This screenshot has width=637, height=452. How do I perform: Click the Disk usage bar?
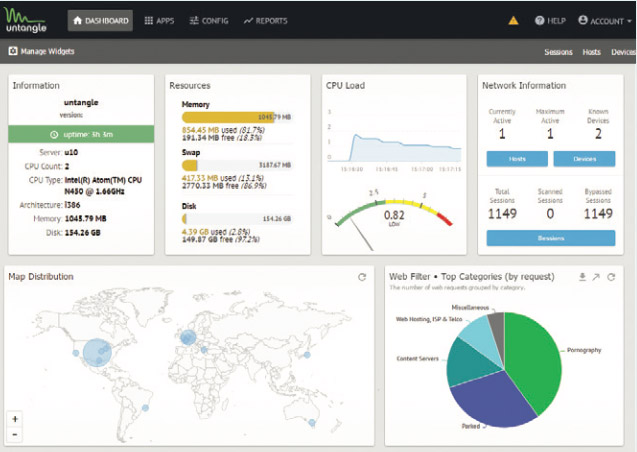coord(236,219)
